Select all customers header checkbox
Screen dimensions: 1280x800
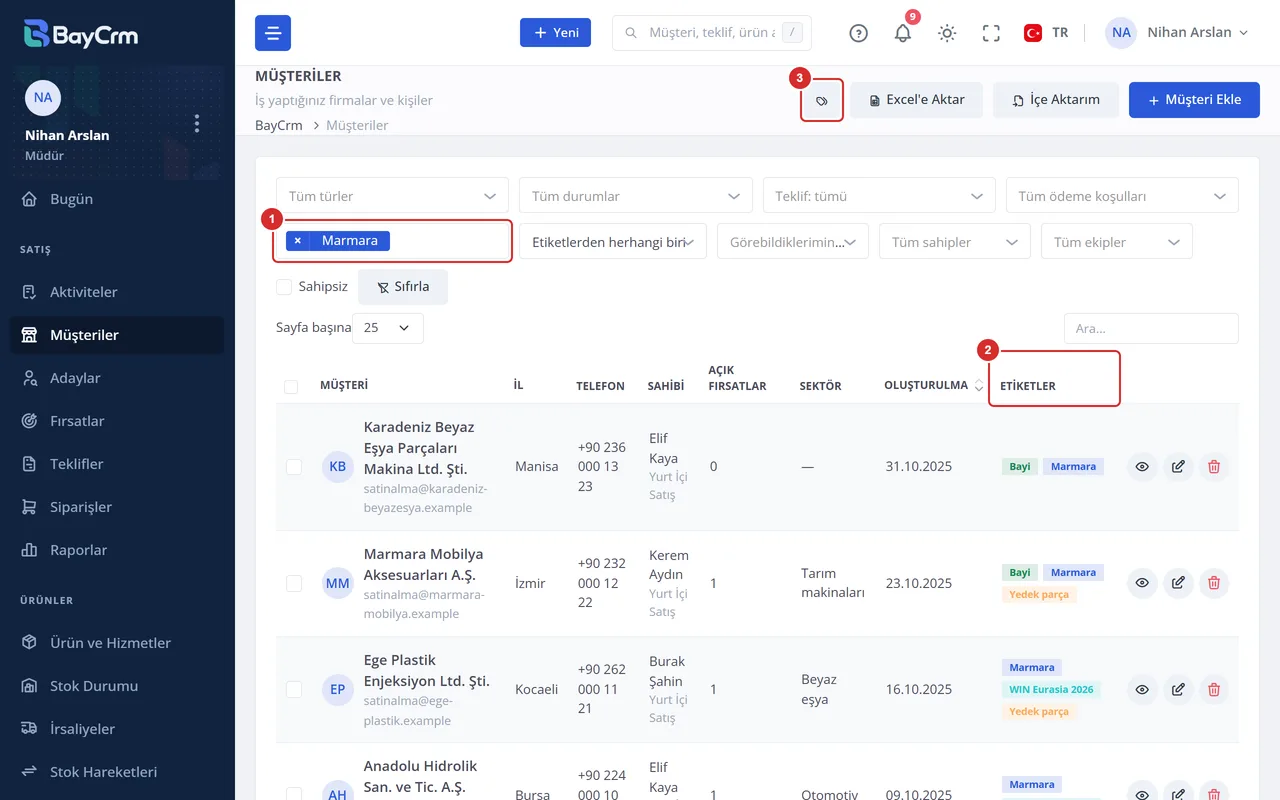(291, 387)
